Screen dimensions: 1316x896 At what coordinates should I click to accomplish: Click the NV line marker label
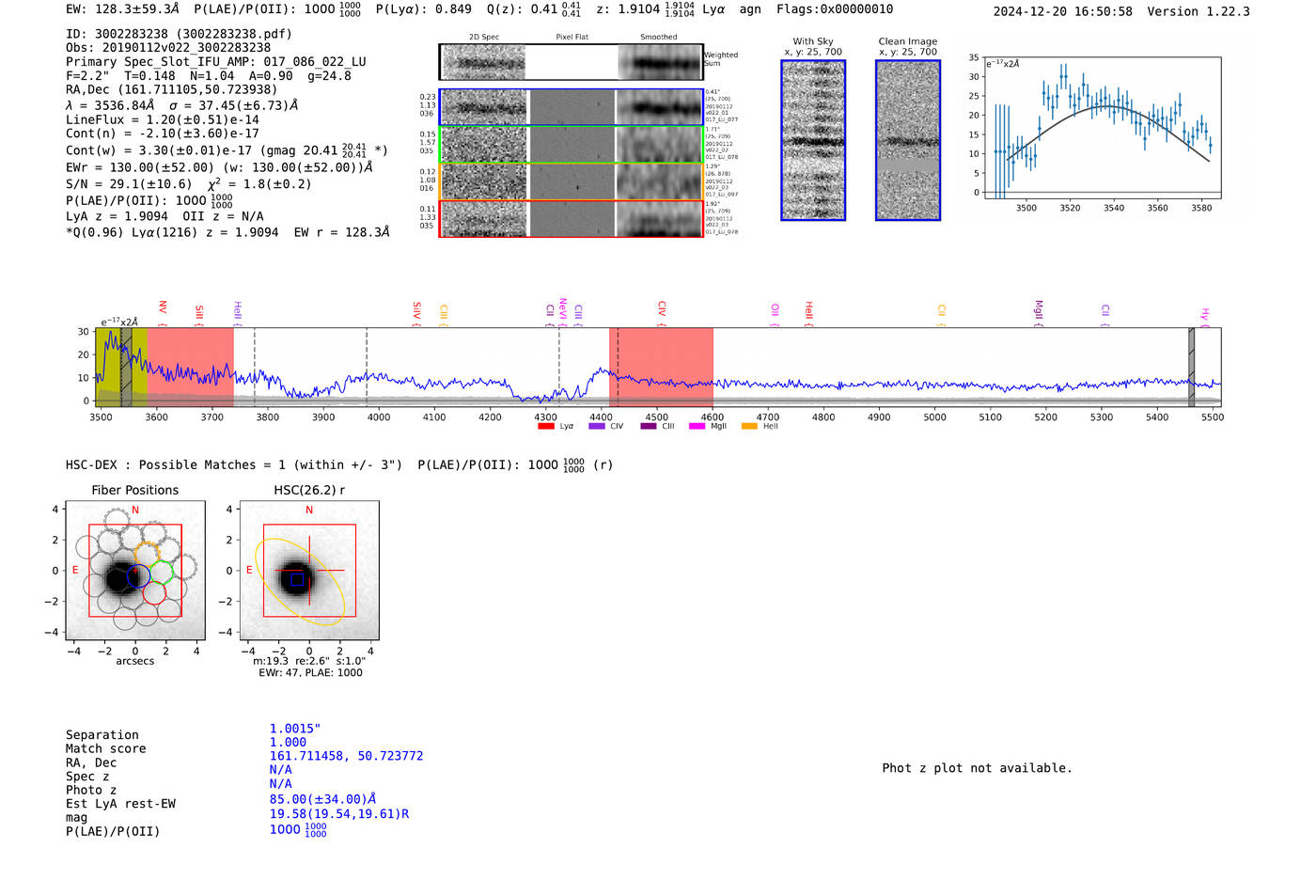[x=163, y=307]
